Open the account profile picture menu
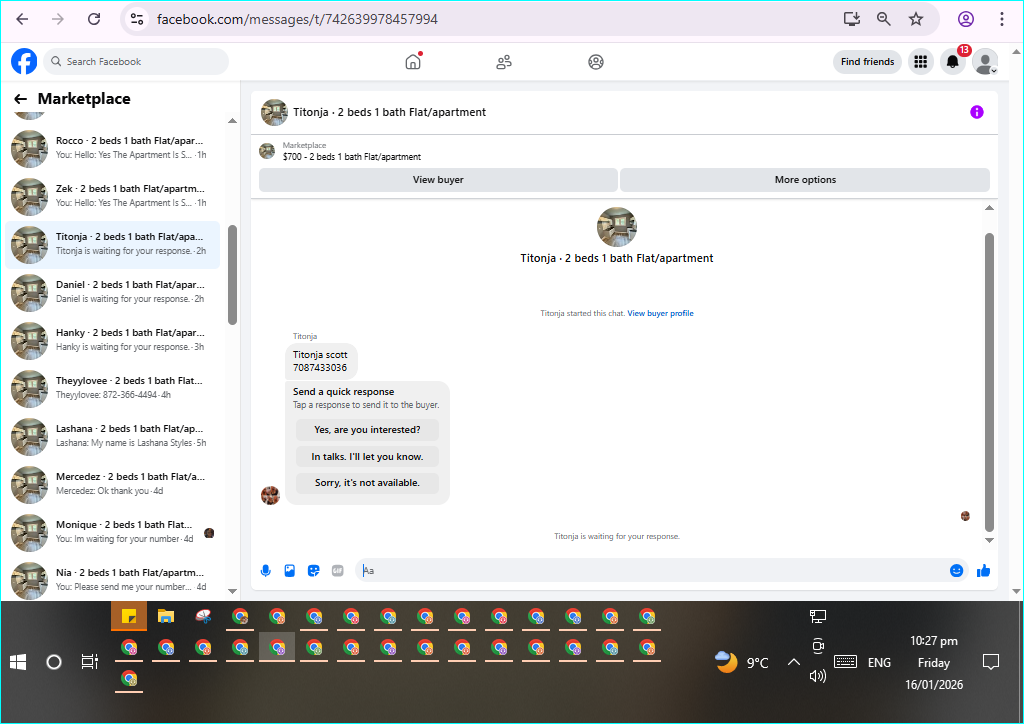 pos(985,61)
